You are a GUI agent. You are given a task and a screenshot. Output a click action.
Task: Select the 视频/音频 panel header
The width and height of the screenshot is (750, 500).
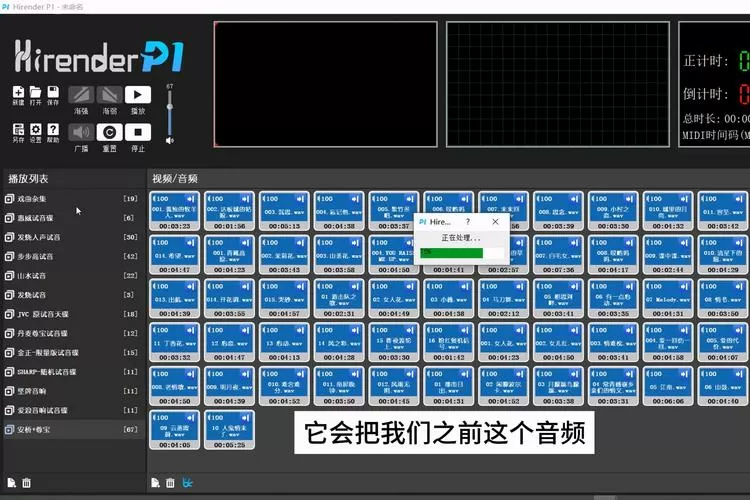[x=175, y=178]
